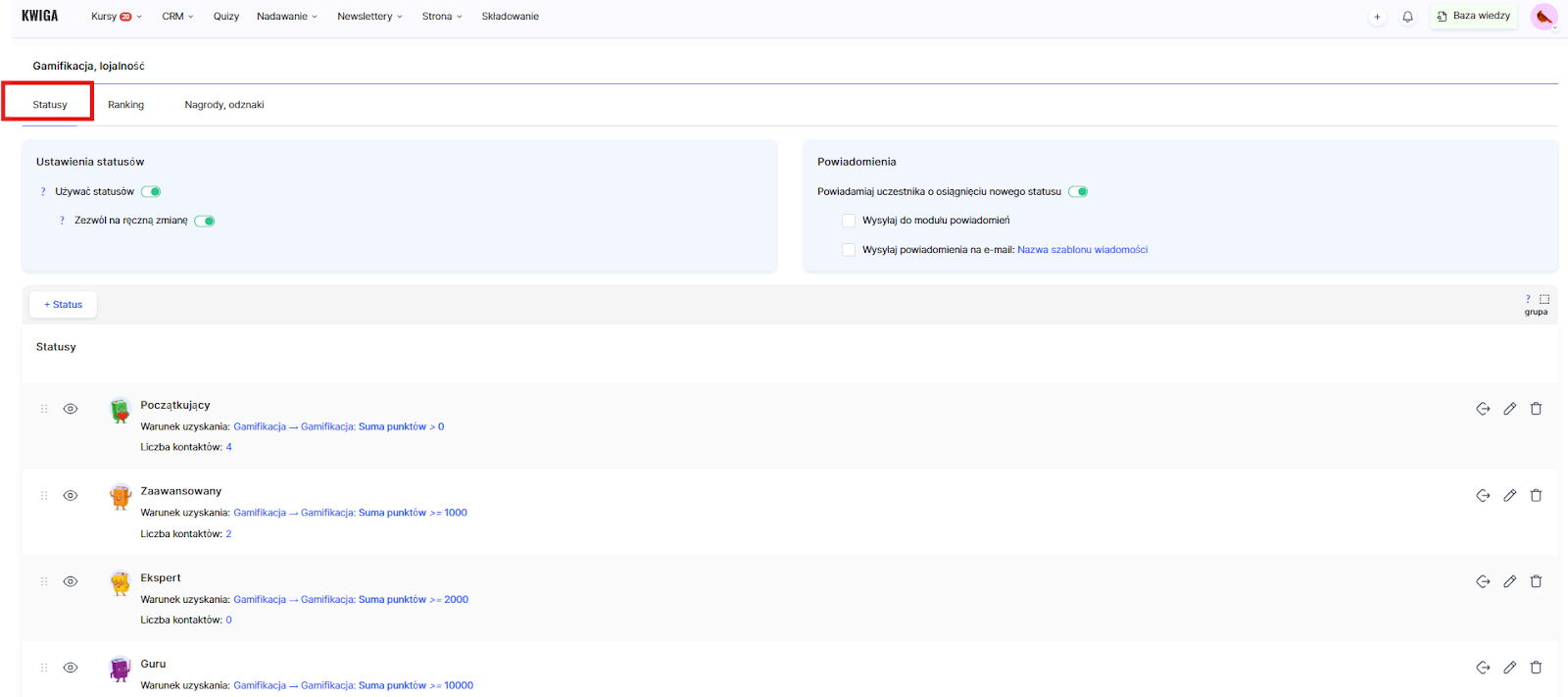Expand the Newslettery dropdown menu
This screenshot has width=1568, height=697.
point(369,17)
